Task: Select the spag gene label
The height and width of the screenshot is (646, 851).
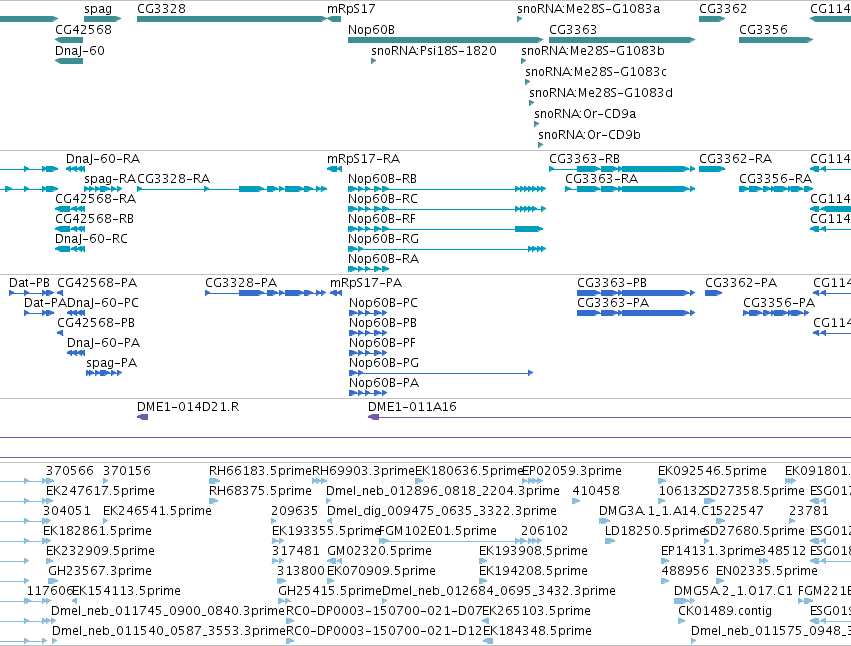Action: click(x=98, y=9)
